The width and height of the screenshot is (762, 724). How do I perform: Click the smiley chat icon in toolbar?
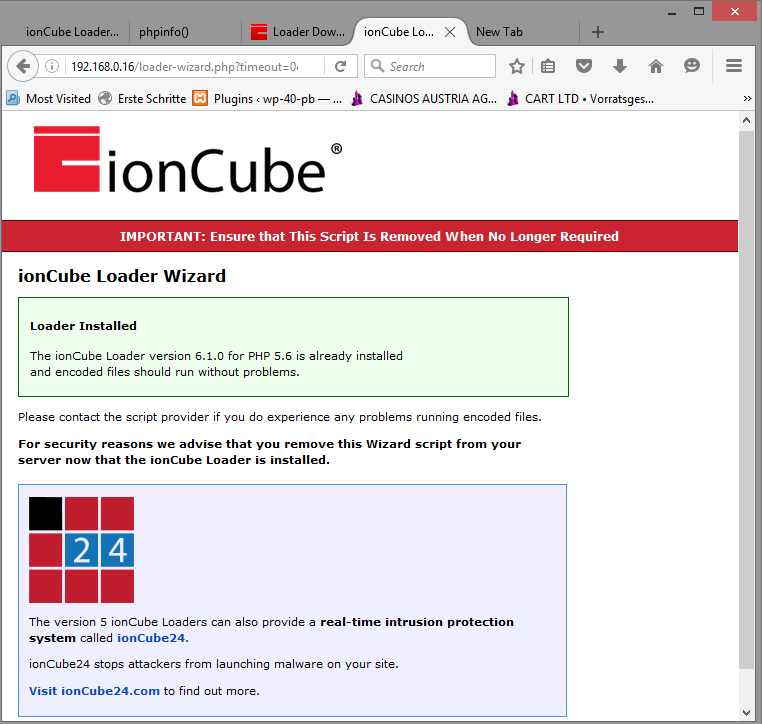click(691, 66)
